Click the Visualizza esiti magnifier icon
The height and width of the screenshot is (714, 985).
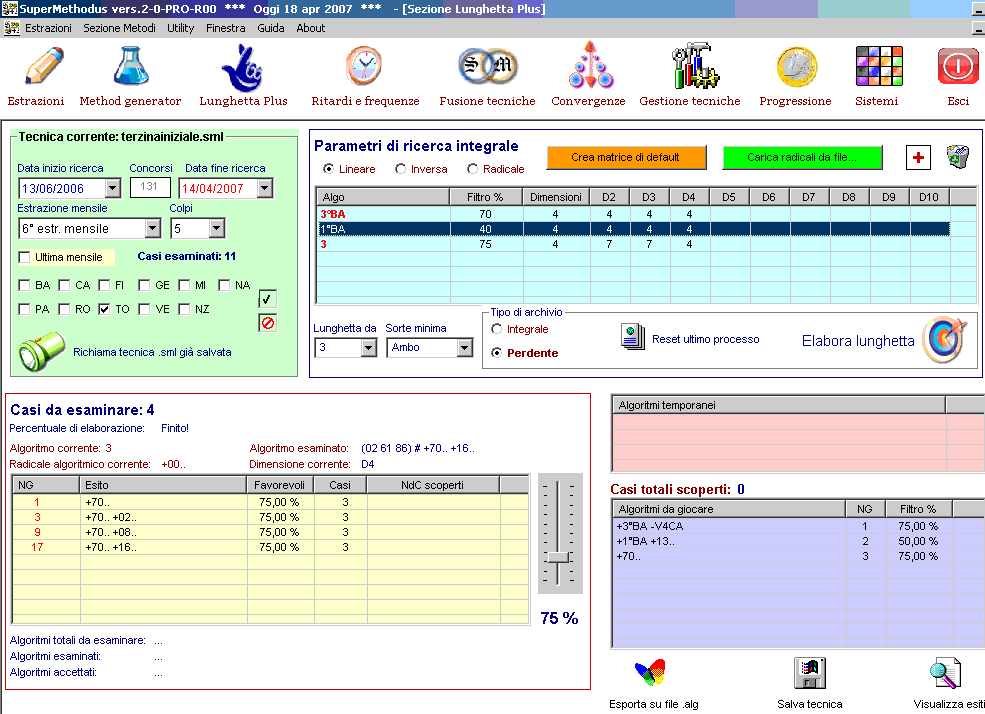(x=945, y=674)
